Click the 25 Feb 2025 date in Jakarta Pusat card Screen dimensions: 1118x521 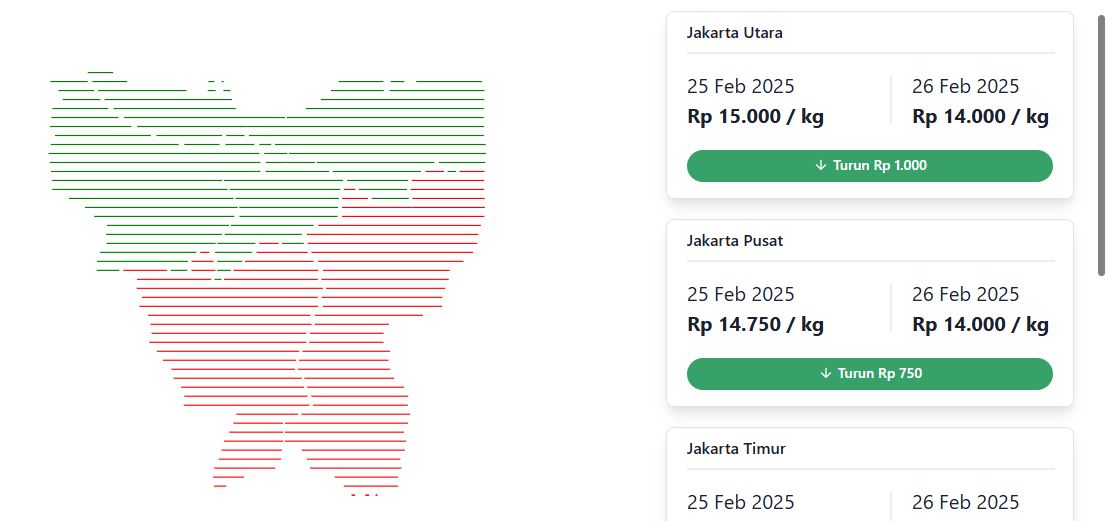click(741, 295)
